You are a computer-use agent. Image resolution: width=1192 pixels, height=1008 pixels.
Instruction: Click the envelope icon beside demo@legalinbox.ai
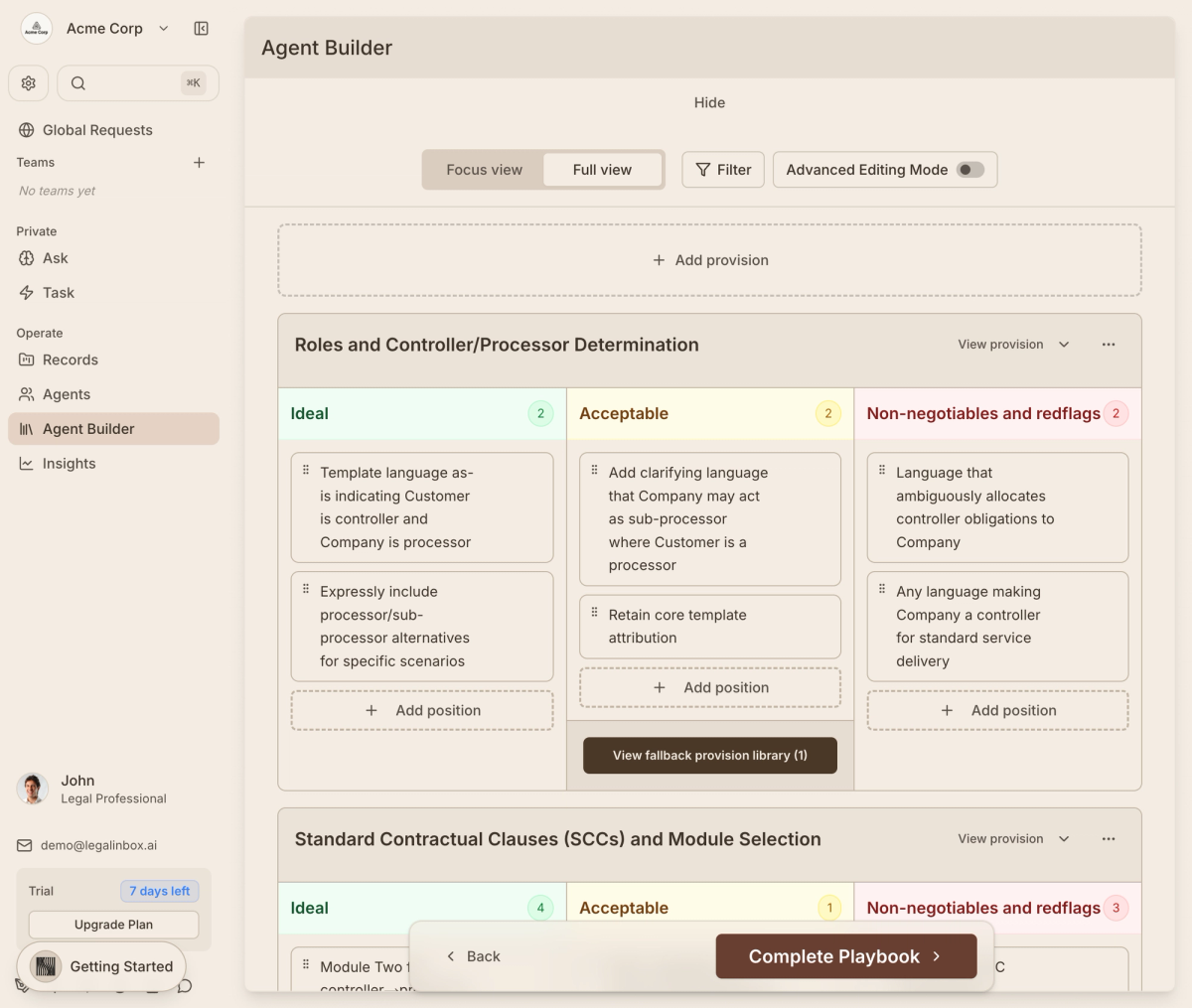[25, 846]
